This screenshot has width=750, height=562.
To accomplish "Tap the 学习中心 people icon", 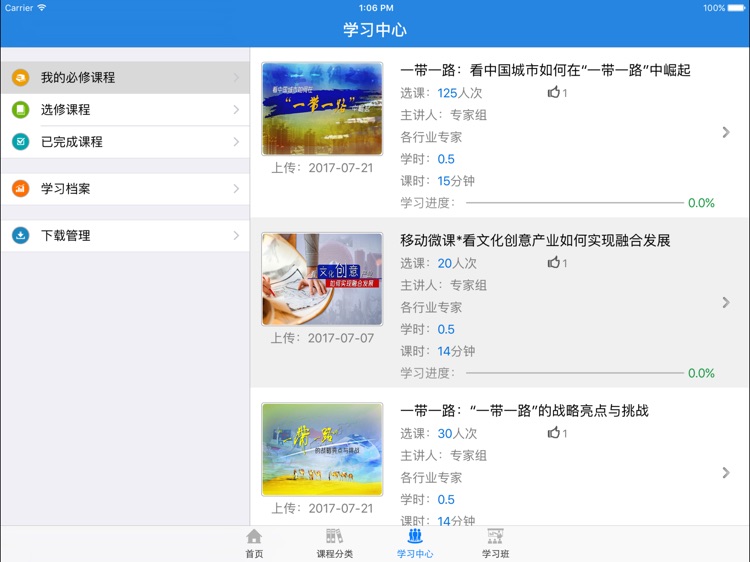I will click(x=415, y=536).
